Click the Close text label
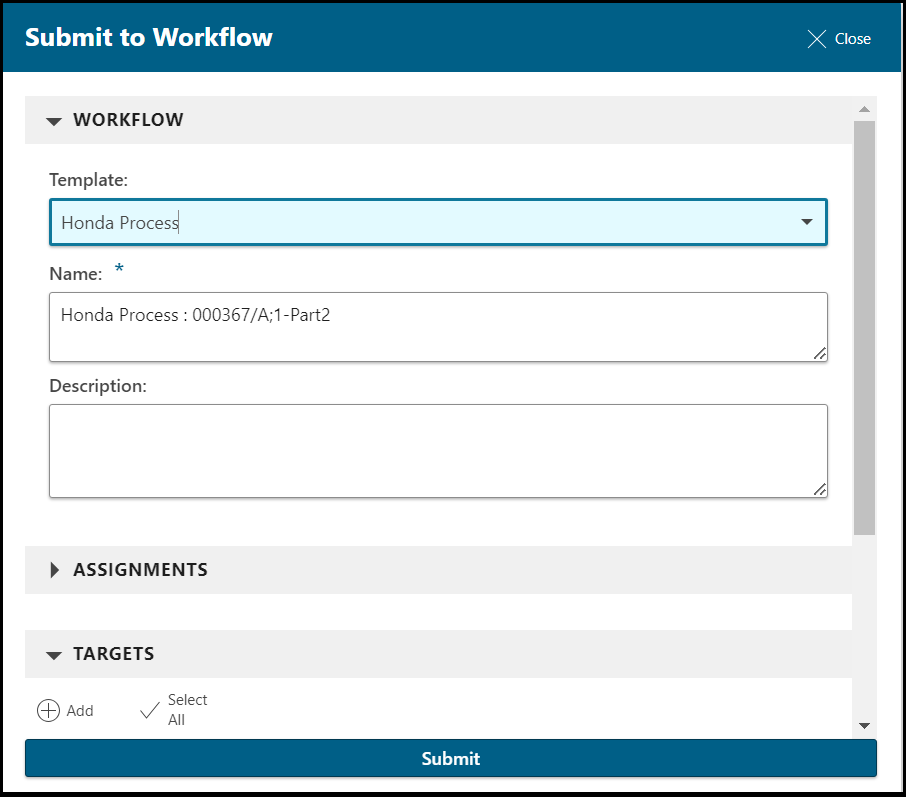 tap(853, 39)
